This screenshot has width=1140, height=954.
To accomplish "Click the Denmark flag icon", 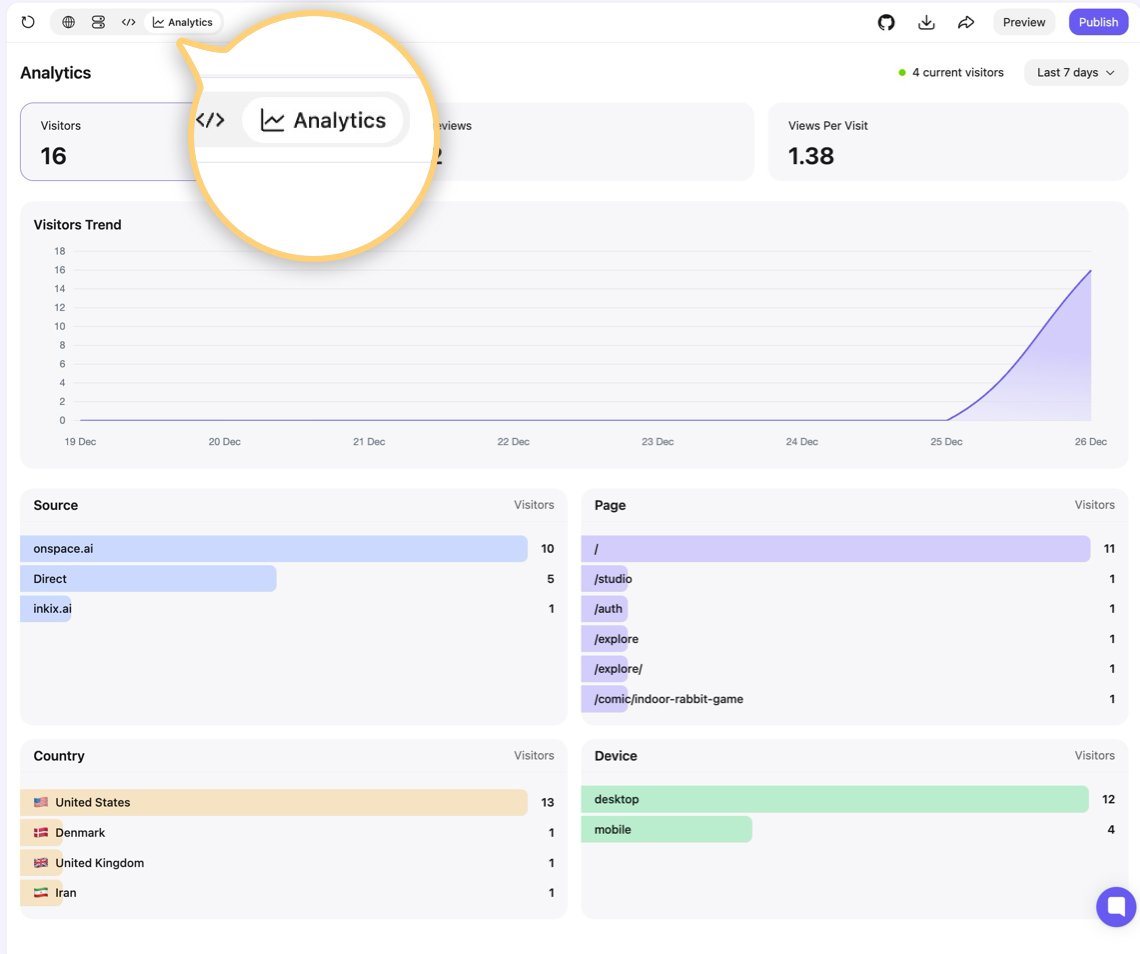I will coord(41,833).
